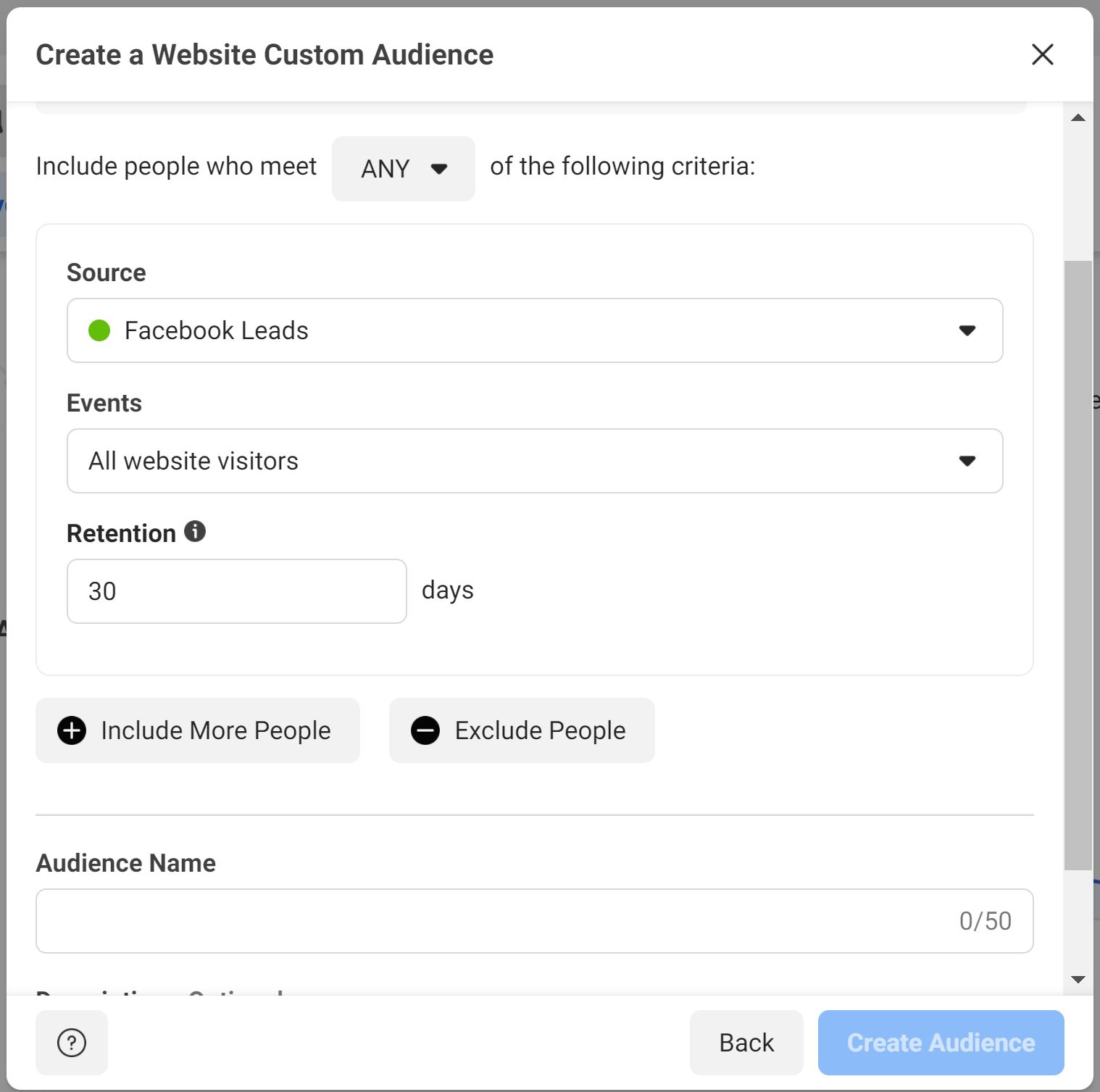
Task: Click the green status dot beside Facebook Leads
Action: (99, 330)
